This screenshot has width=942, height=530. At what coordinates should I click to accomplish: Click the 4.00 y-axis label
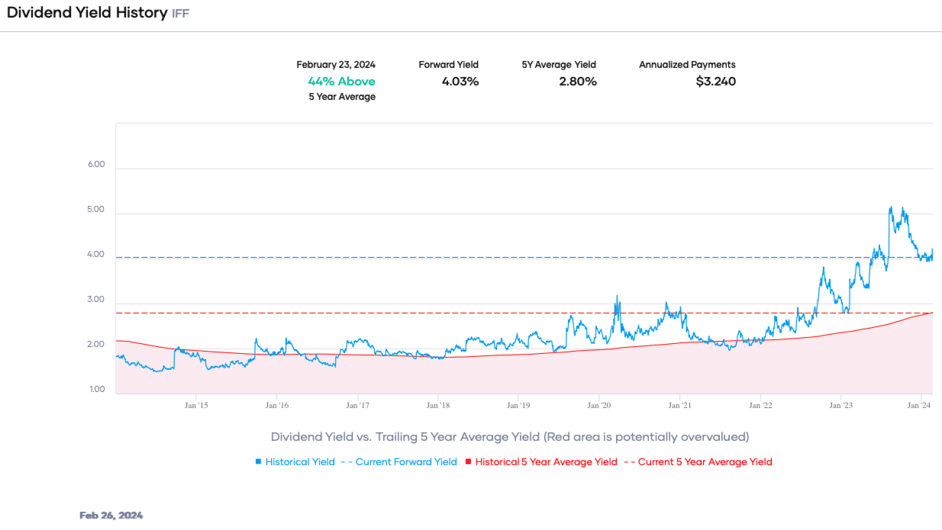pos(96,255)
